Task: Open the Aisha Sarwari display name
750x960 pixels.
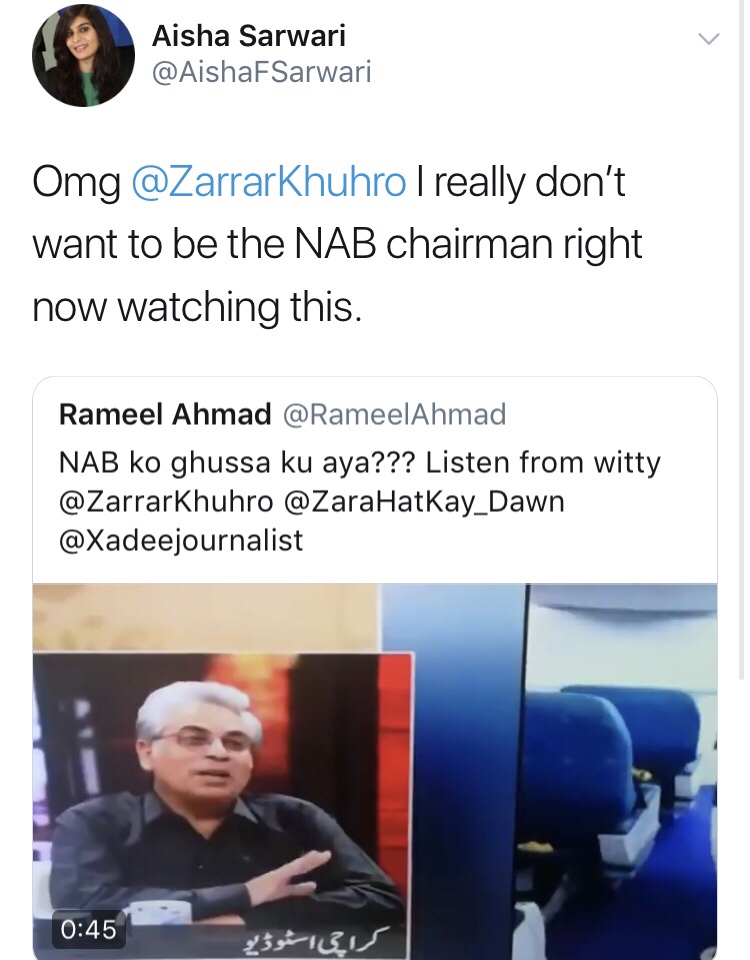Action: 249,36
